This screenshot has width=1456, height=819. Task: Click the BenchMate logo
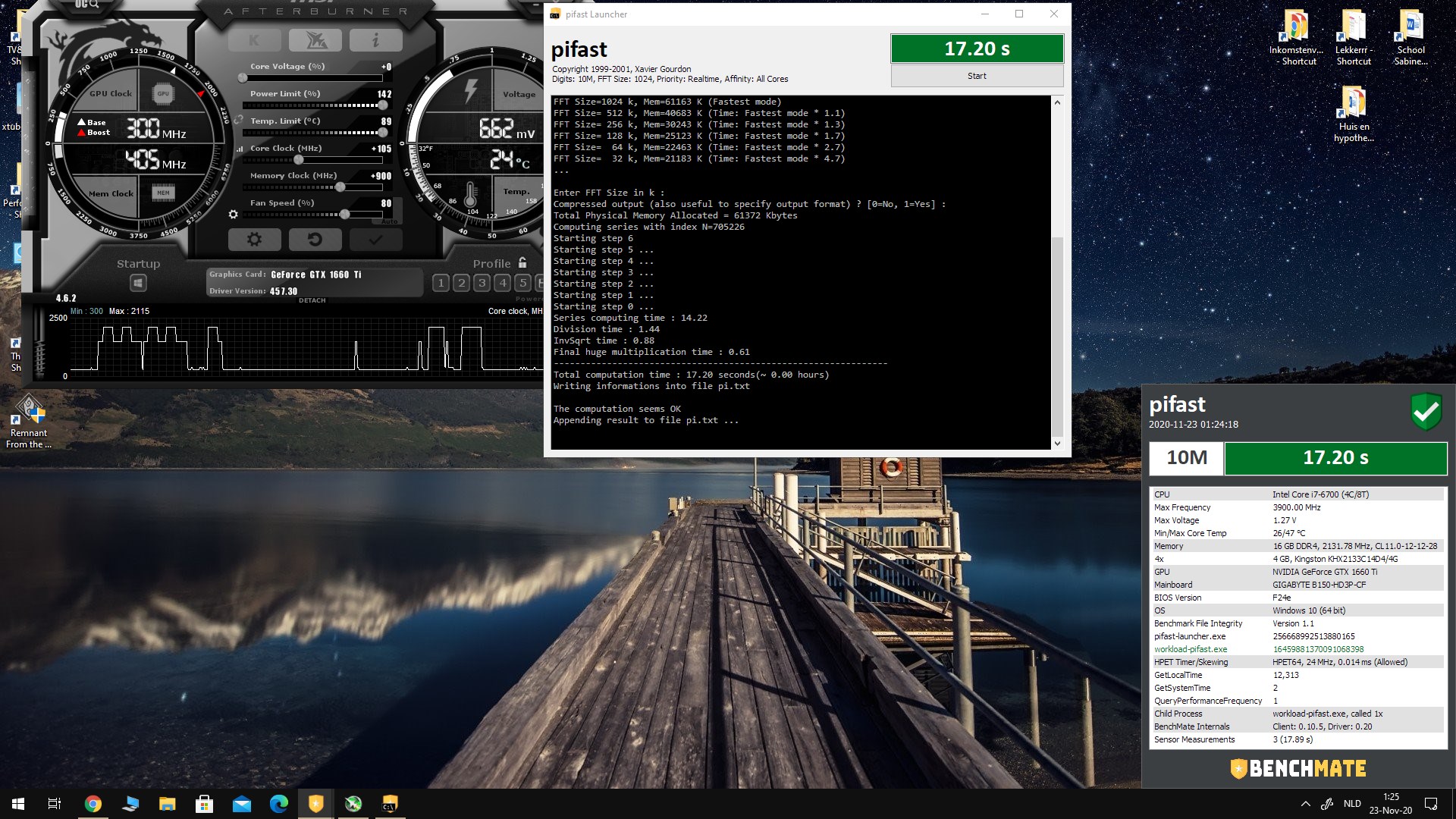[x=1298, y=768]
